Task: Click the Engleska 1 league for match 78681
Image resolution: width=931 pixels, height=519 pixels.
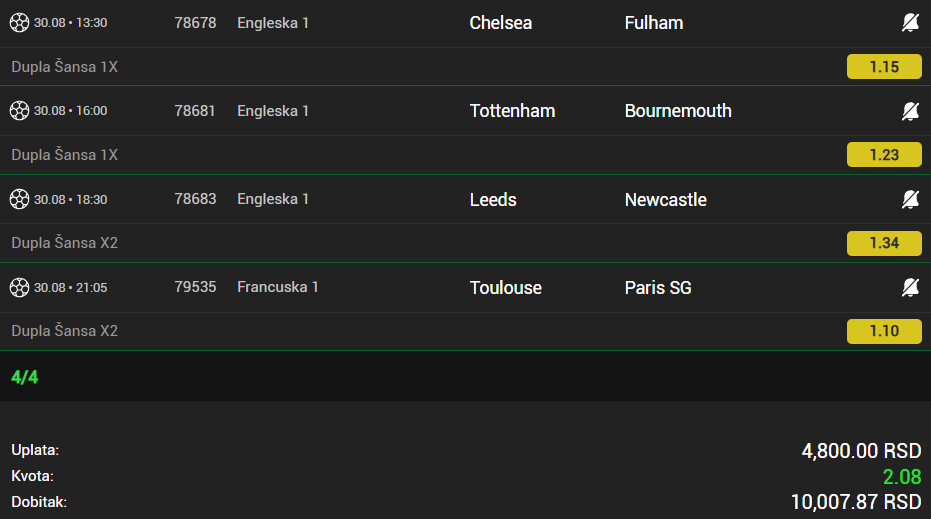Action: 273,111
